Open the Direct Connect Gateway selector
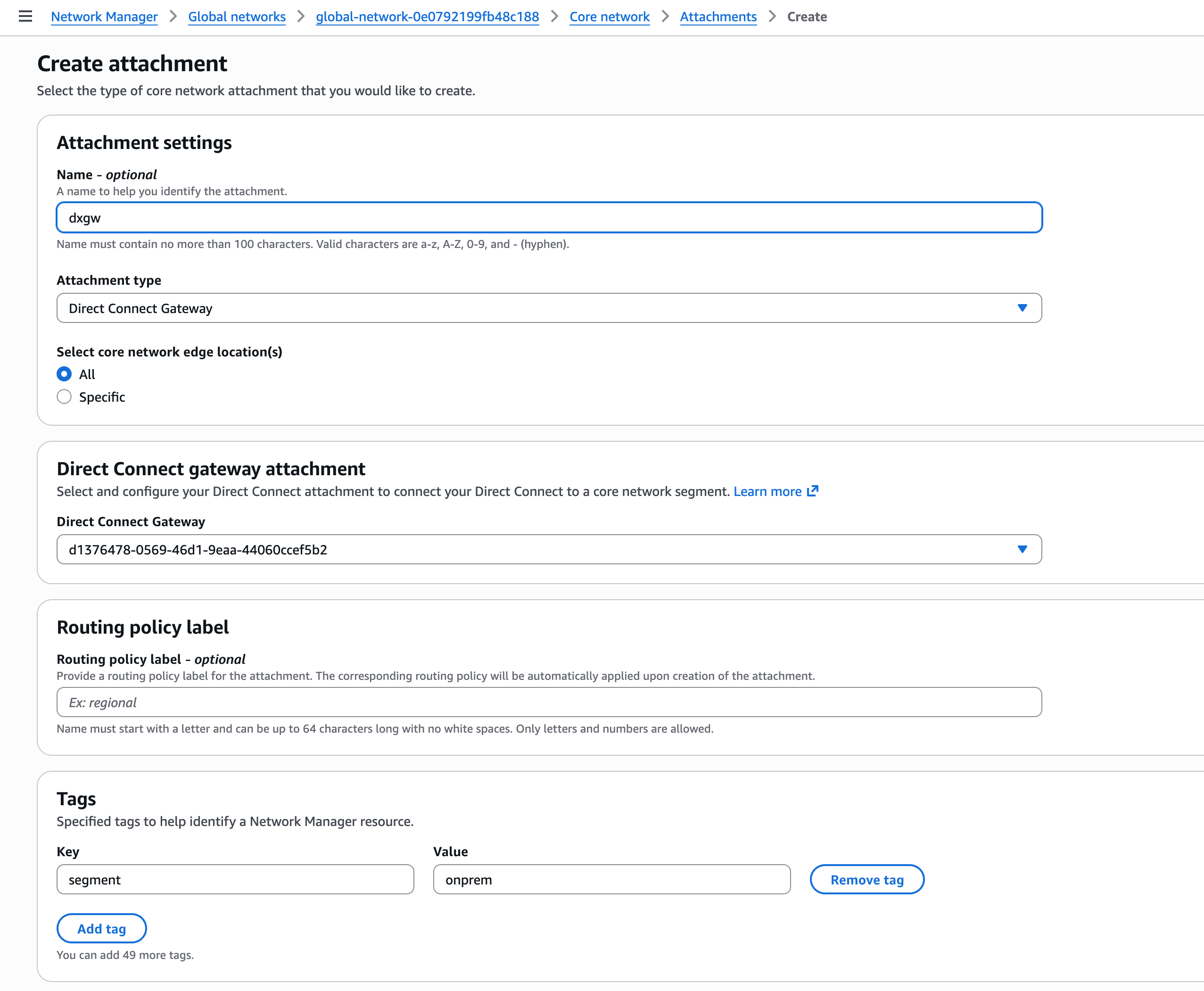The height and width of the screenshot is (991, 1204). [x=548, y=550]
